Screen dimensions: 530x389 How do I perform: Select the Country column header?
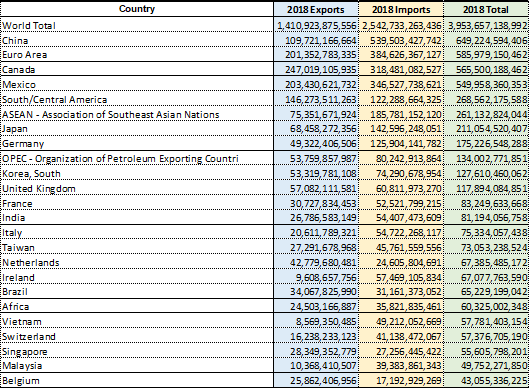point(137,9)
